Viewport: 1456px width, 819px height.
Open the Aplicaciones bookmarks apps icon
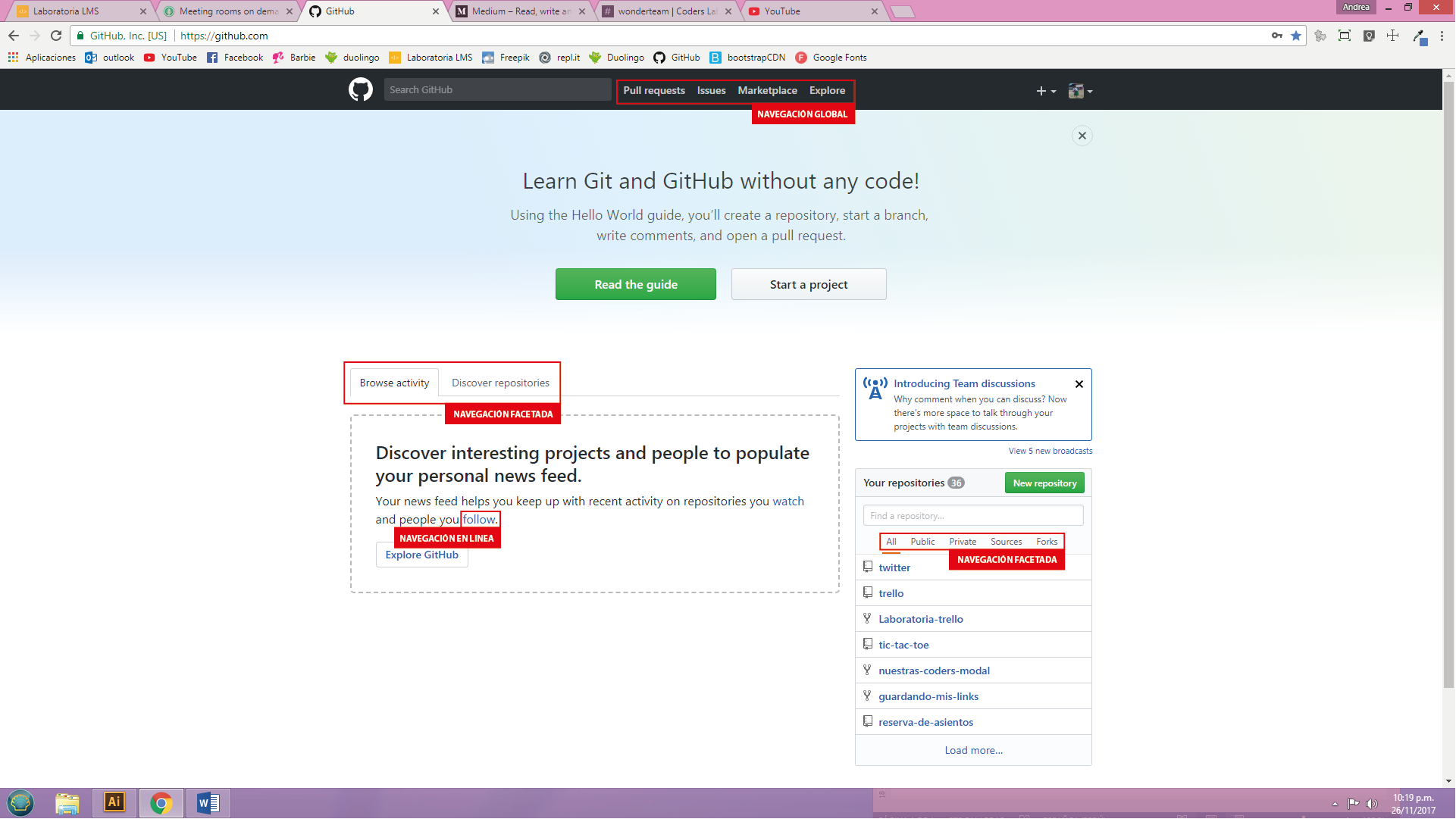pos(13,58)
